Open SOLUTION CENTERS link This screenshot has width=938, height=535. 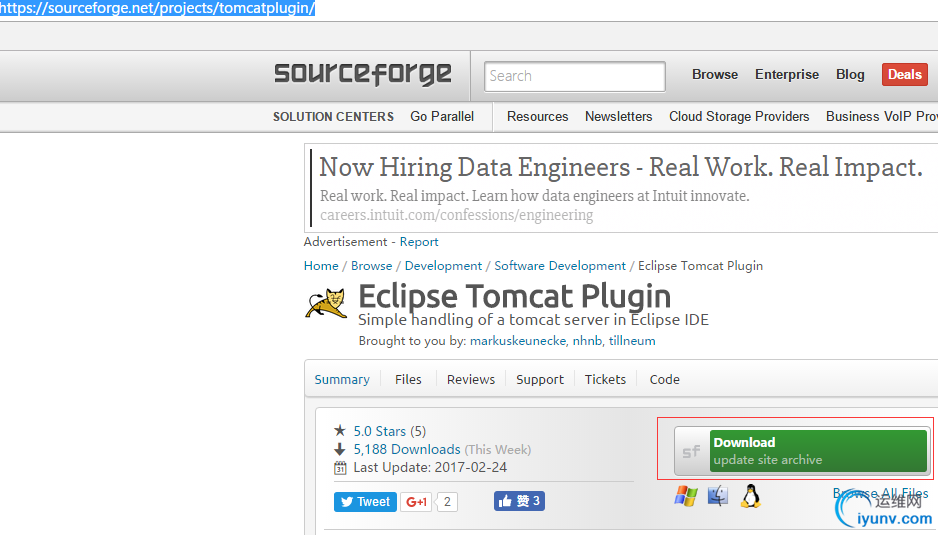coord(333,117)
